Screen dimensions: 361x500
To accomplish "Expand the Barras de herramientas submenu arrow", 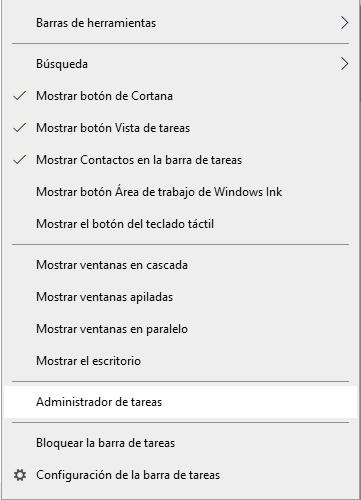I will tap(345, 23).
